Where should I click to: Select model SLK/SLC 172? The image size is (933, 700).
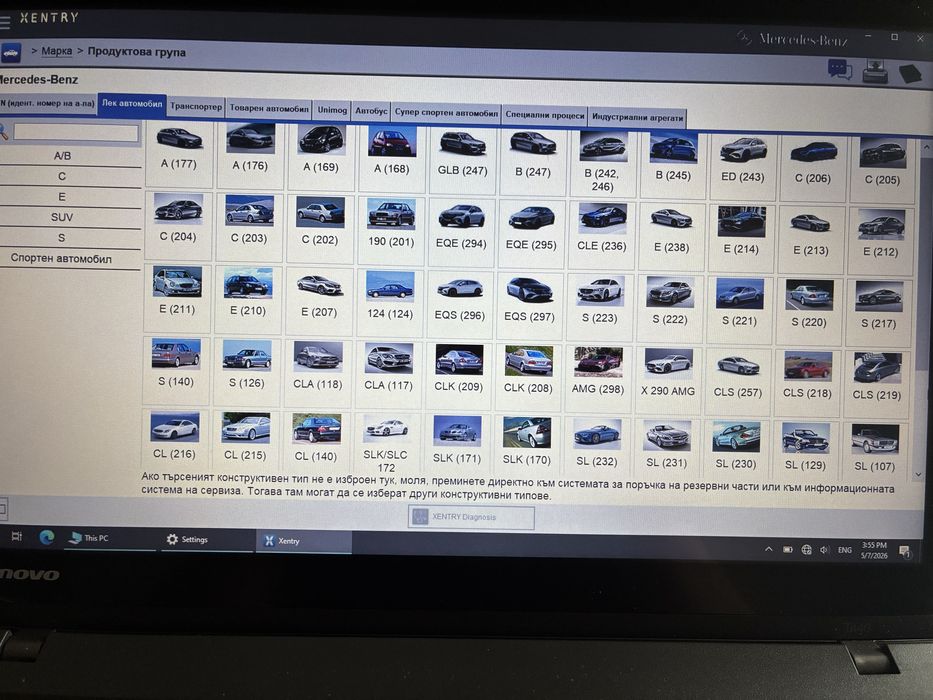pos(387,445)
